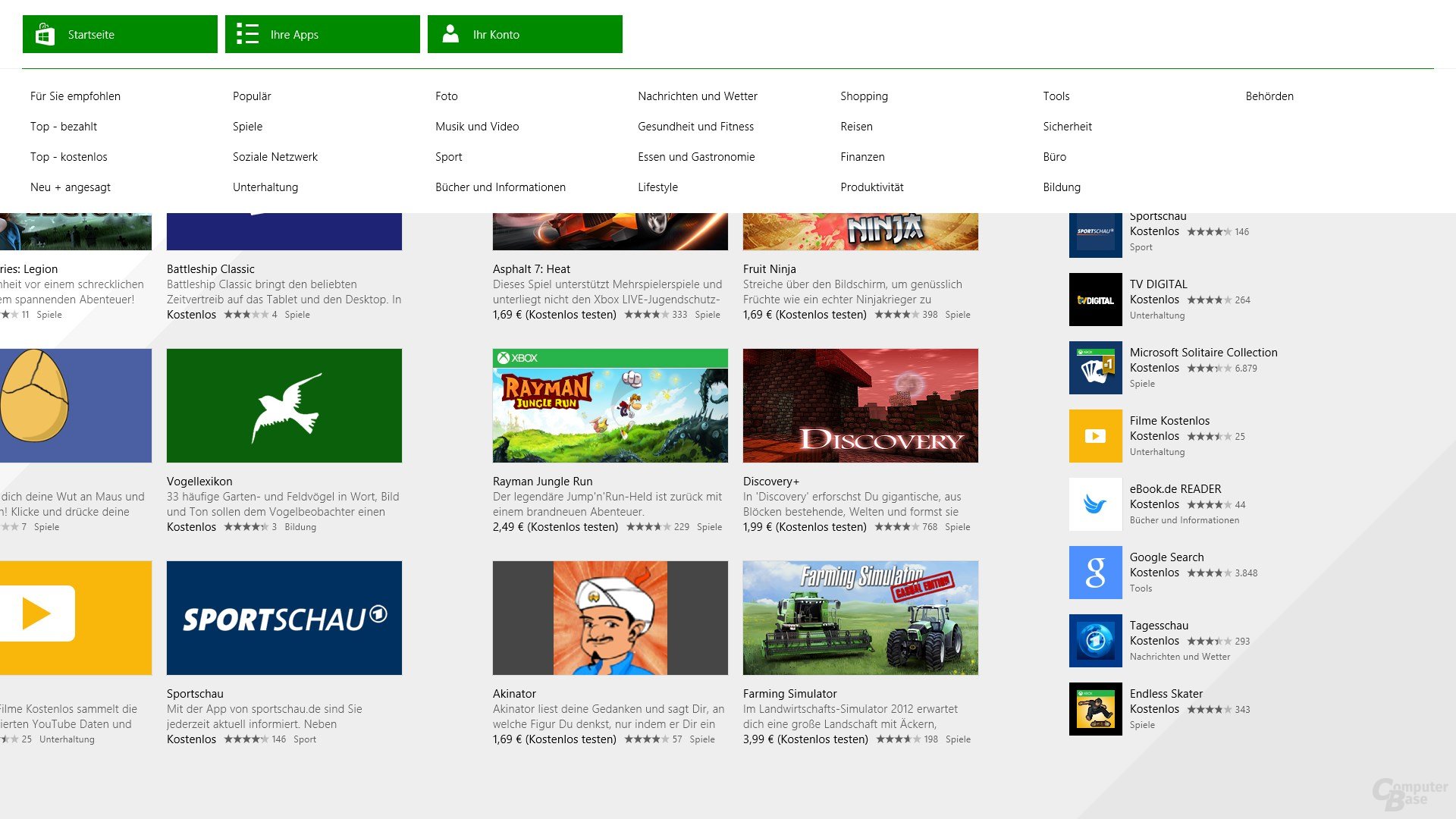This screenshot has height=819, width=1456.
Task: Click the Filme Kostenlos play icon
Action: [x=1096, y=436]
